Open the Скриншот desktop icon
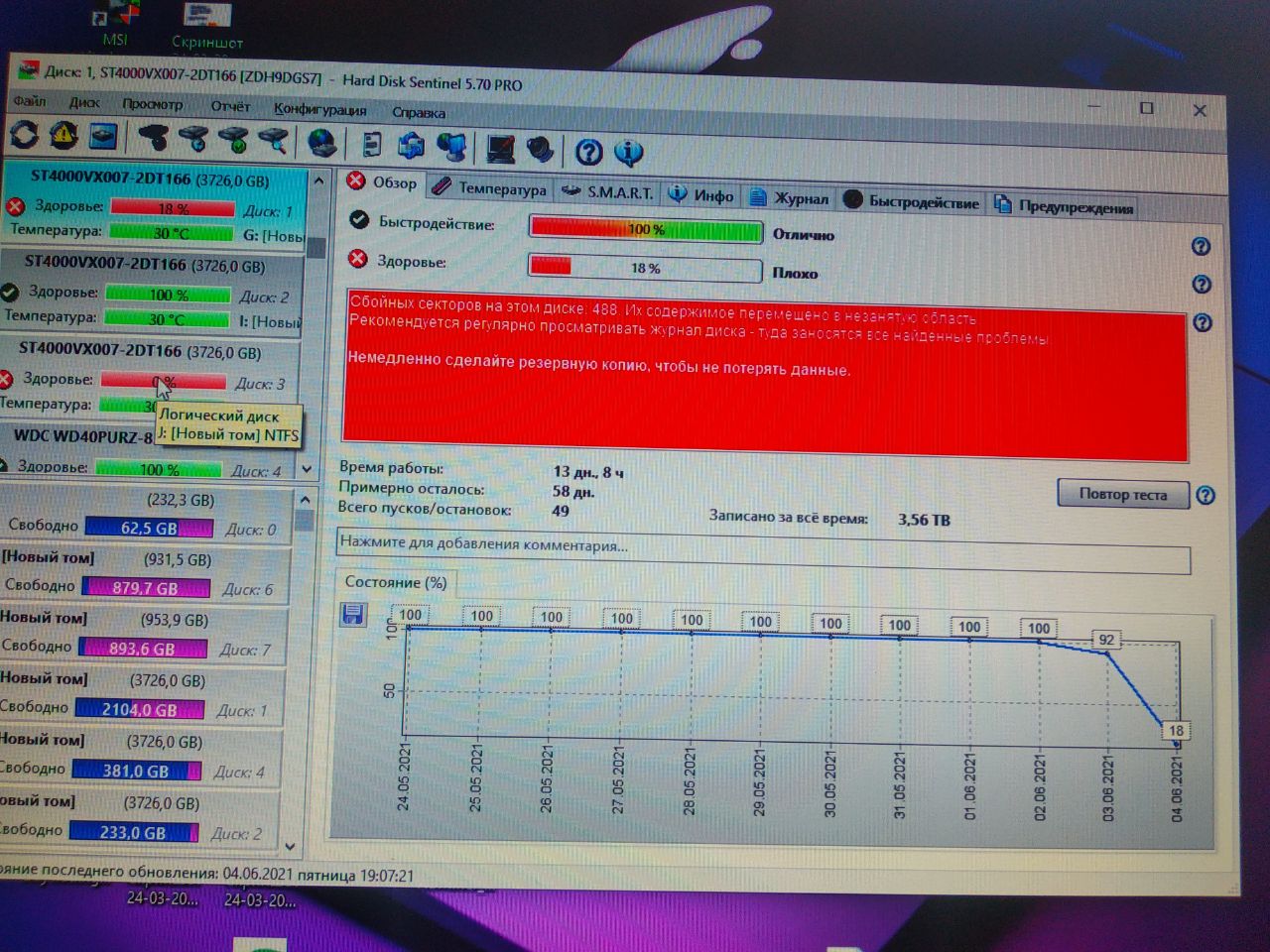 pos(207,27)
